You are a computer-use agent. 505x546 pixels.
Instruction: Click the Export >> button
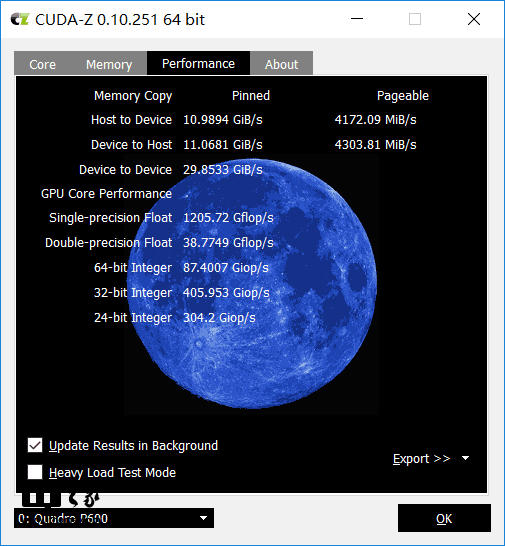[x=421, y=459]
